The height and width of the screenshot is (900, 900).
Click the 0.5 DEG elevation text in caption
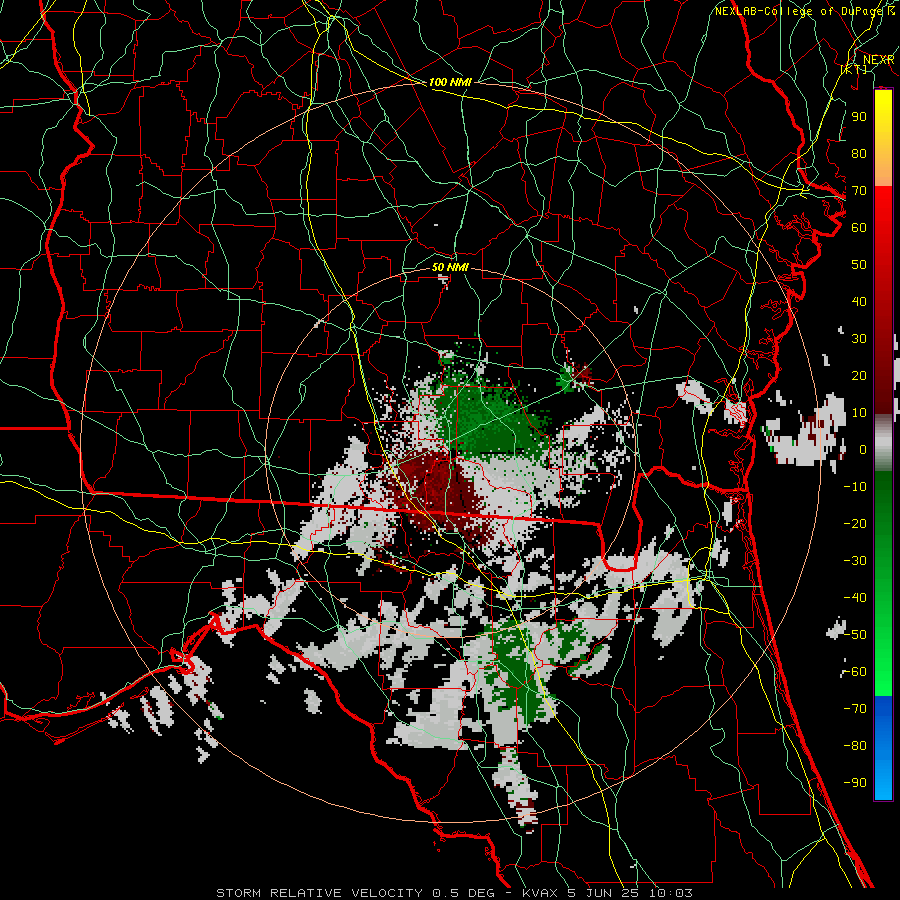[x=465, y=893]
